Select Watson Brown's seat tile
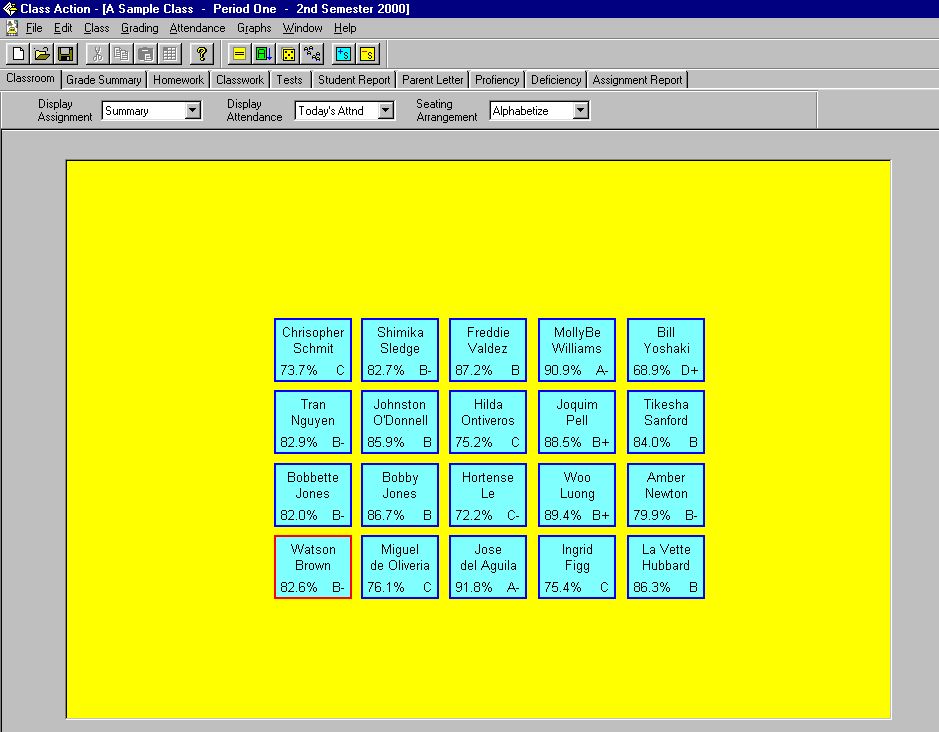Viewport: 939px width, 732px height. coord(313,567)
